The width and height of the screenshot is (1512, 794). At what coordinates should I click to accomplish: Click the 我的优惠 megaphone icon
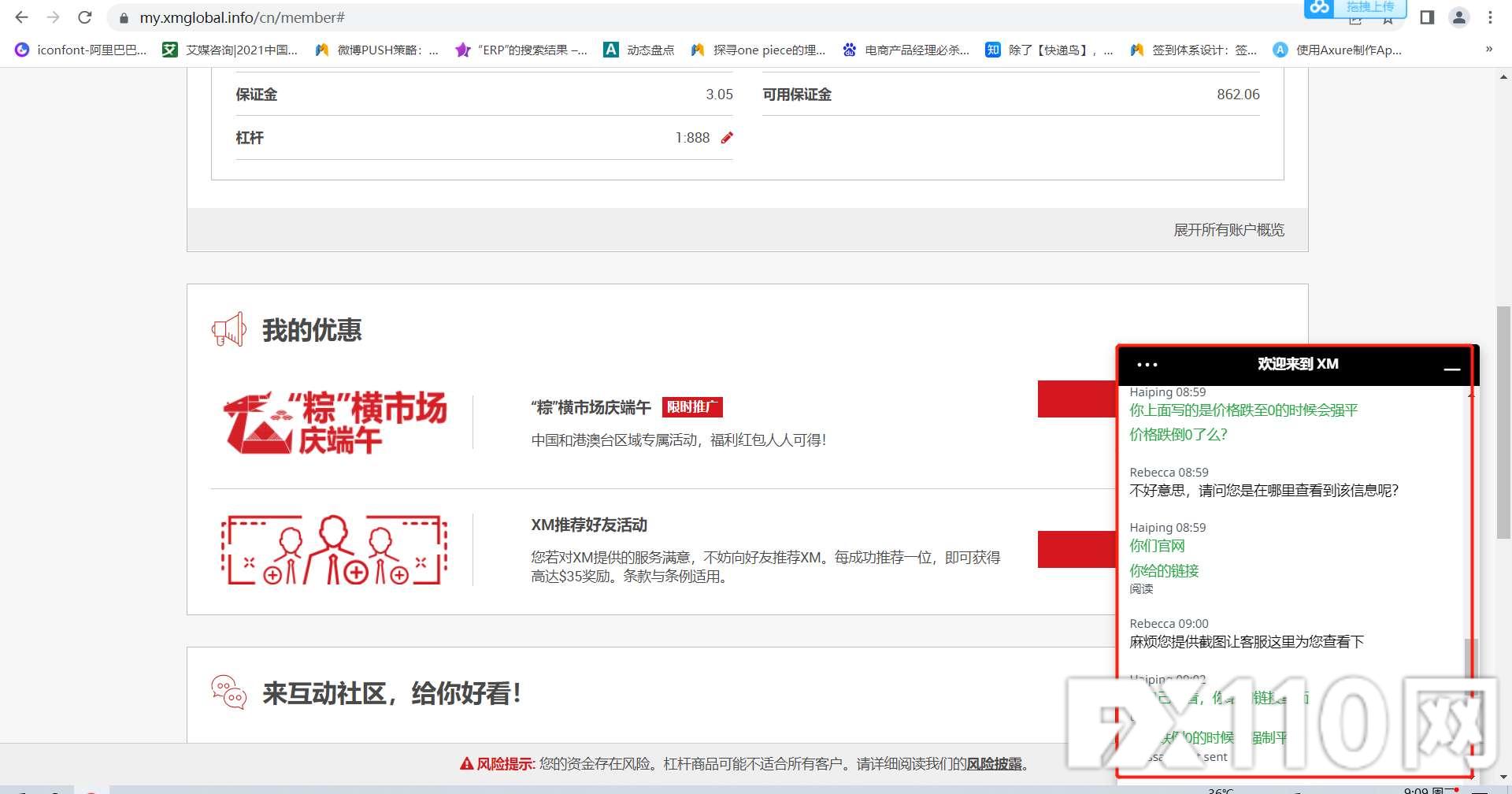(x=229, y=329)
